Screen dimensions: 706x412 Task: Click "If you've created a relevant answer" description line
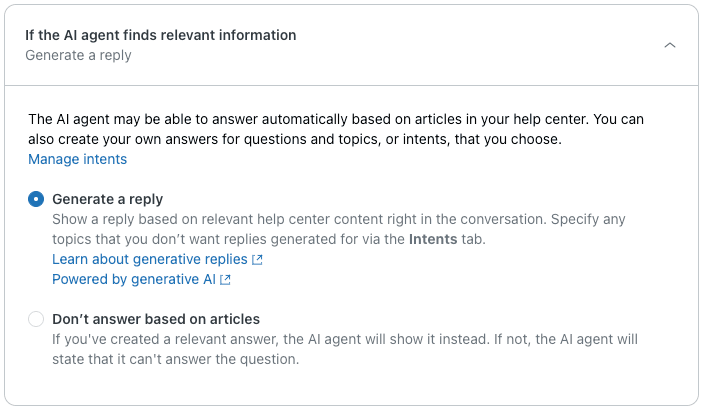(340, 339)
